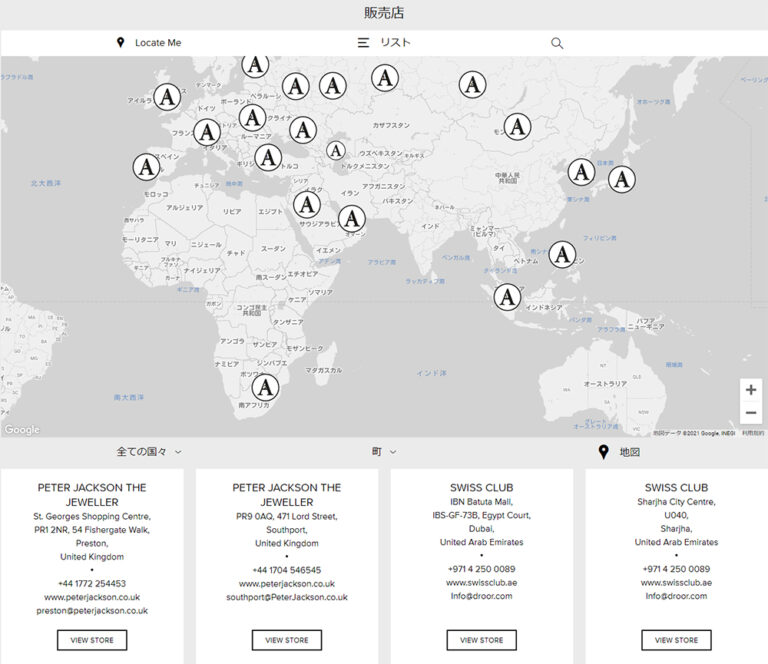View store for Swiss Club Dubai

(481, 640)
